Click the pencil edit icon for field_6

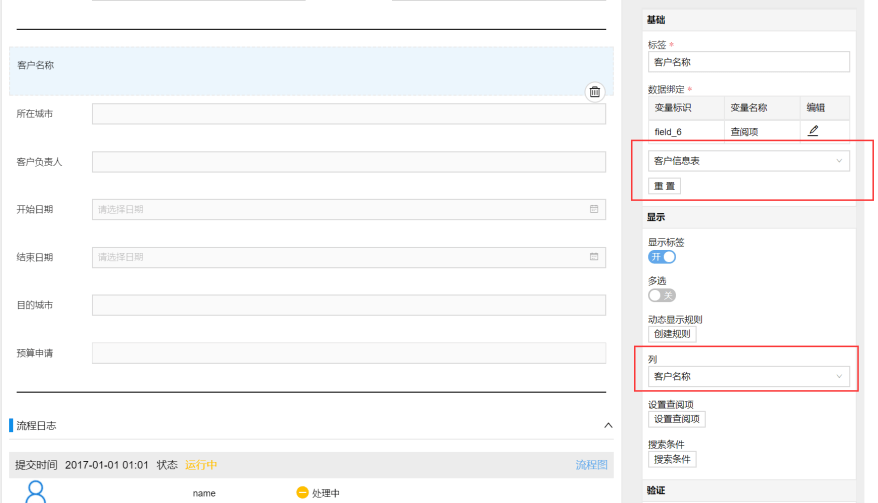(813, 131)
